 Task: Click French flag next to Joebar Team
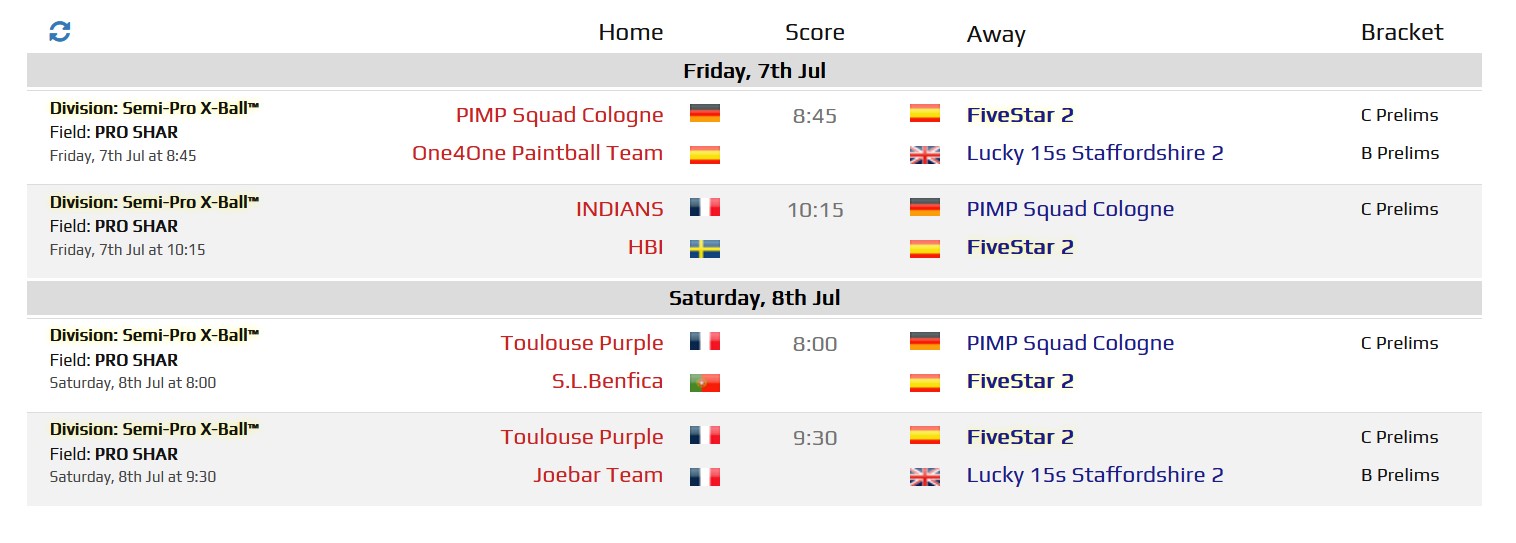(705, 476)
